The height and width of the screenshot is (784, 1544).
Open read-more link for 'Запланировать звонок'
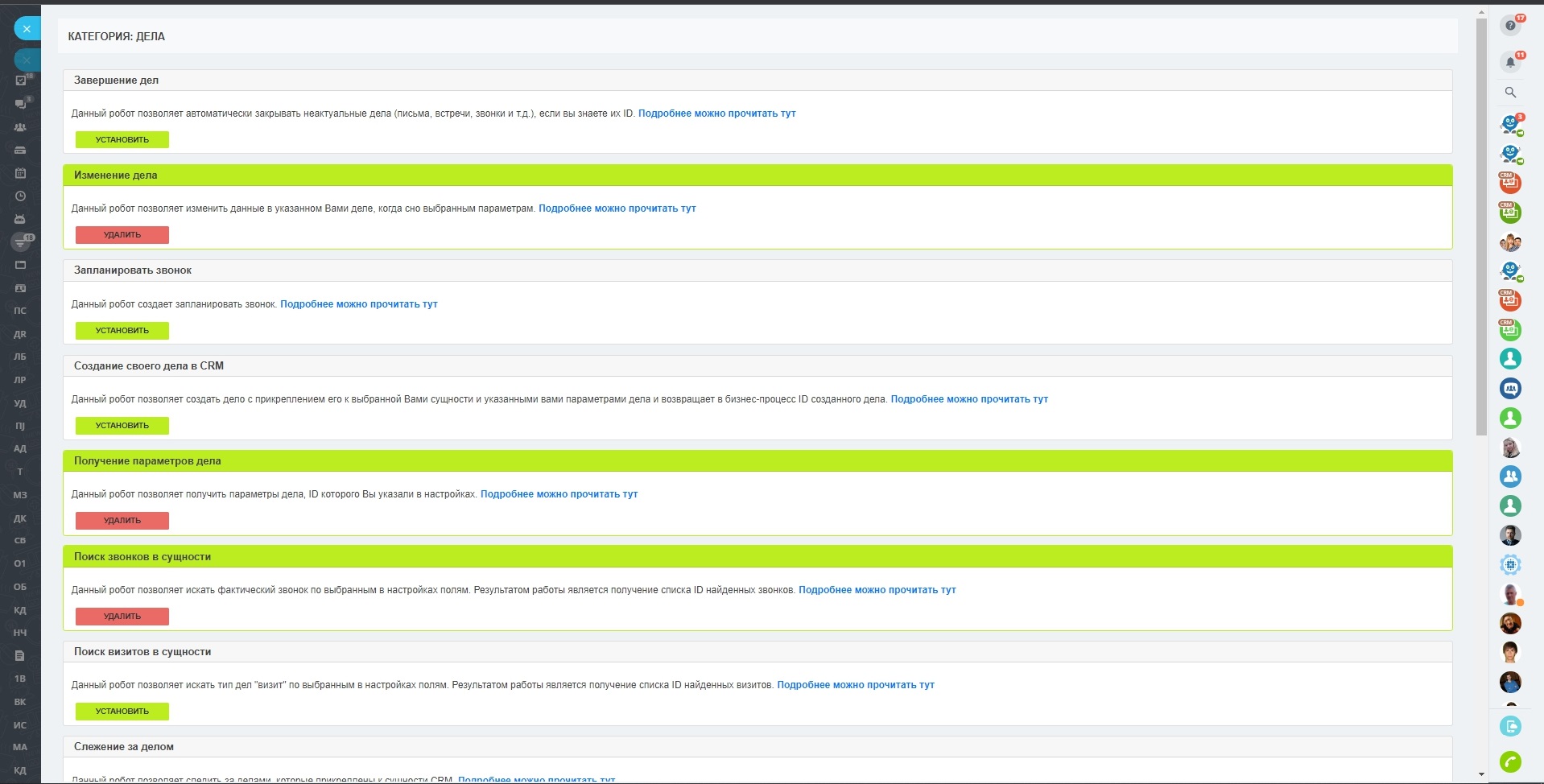click(359, 304)
